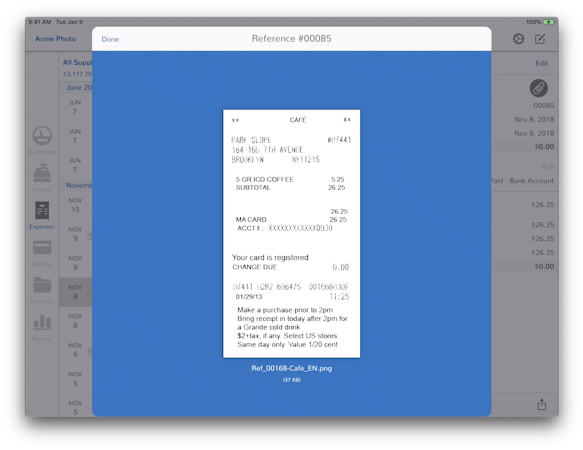Viewport: 583px width, 450px height.
Task: Select the NOV 15 expense row
Action: [75, 205]
